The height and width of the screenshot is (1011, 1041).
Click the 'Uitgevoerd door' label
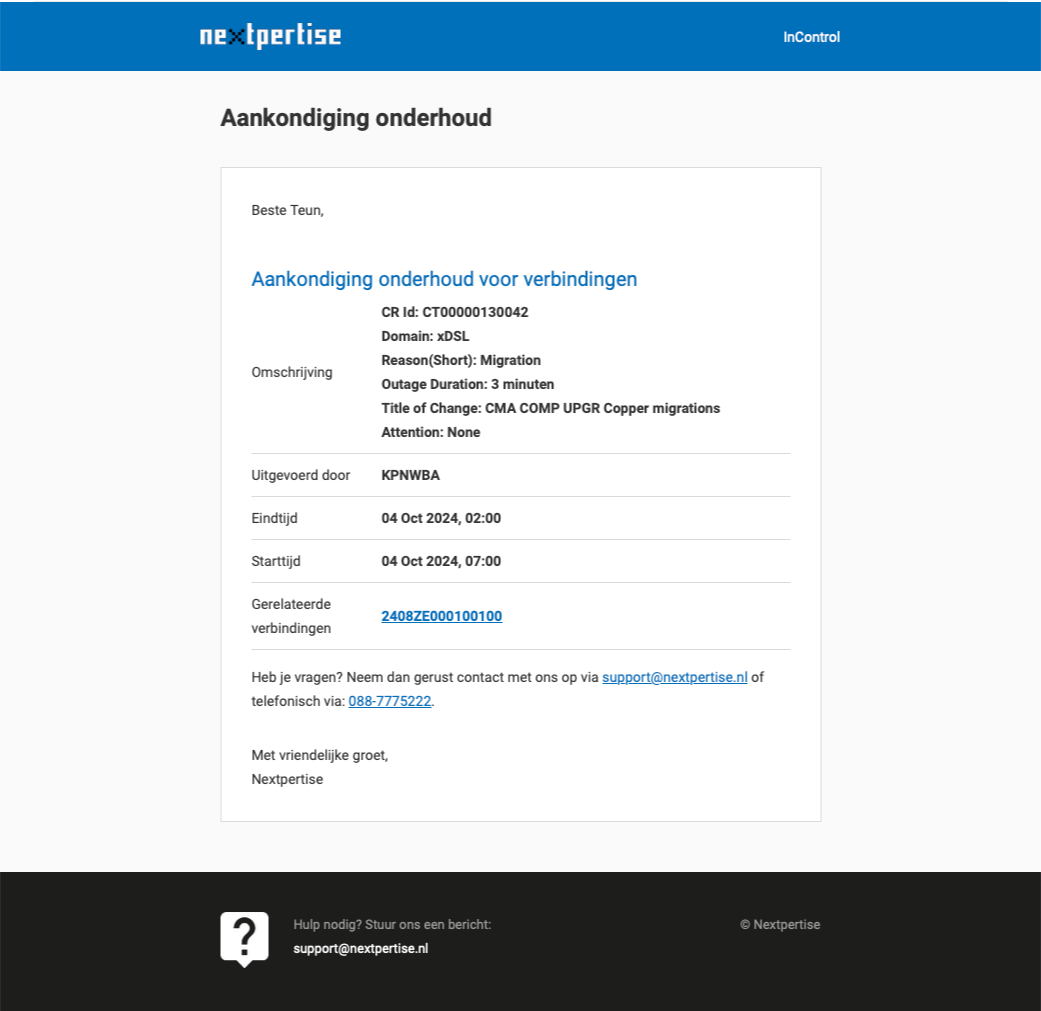click(301, 475)
